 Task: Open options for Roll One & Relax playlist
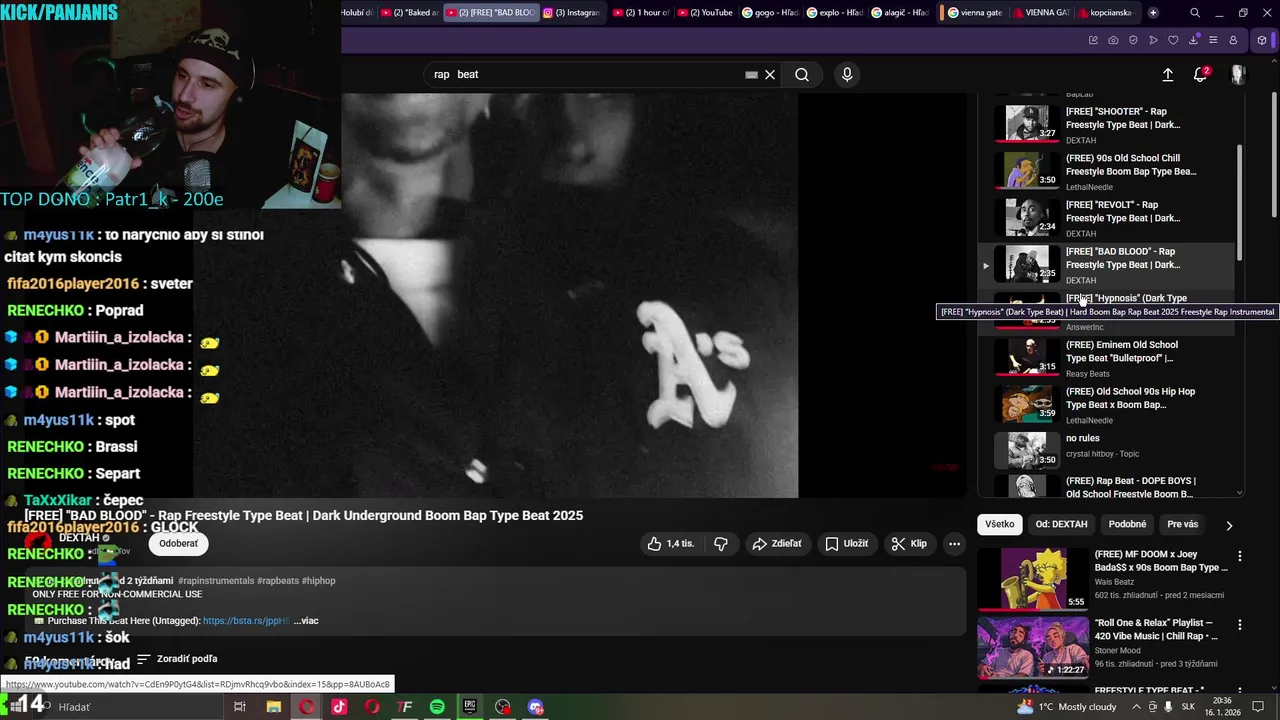coord(1240,625)
